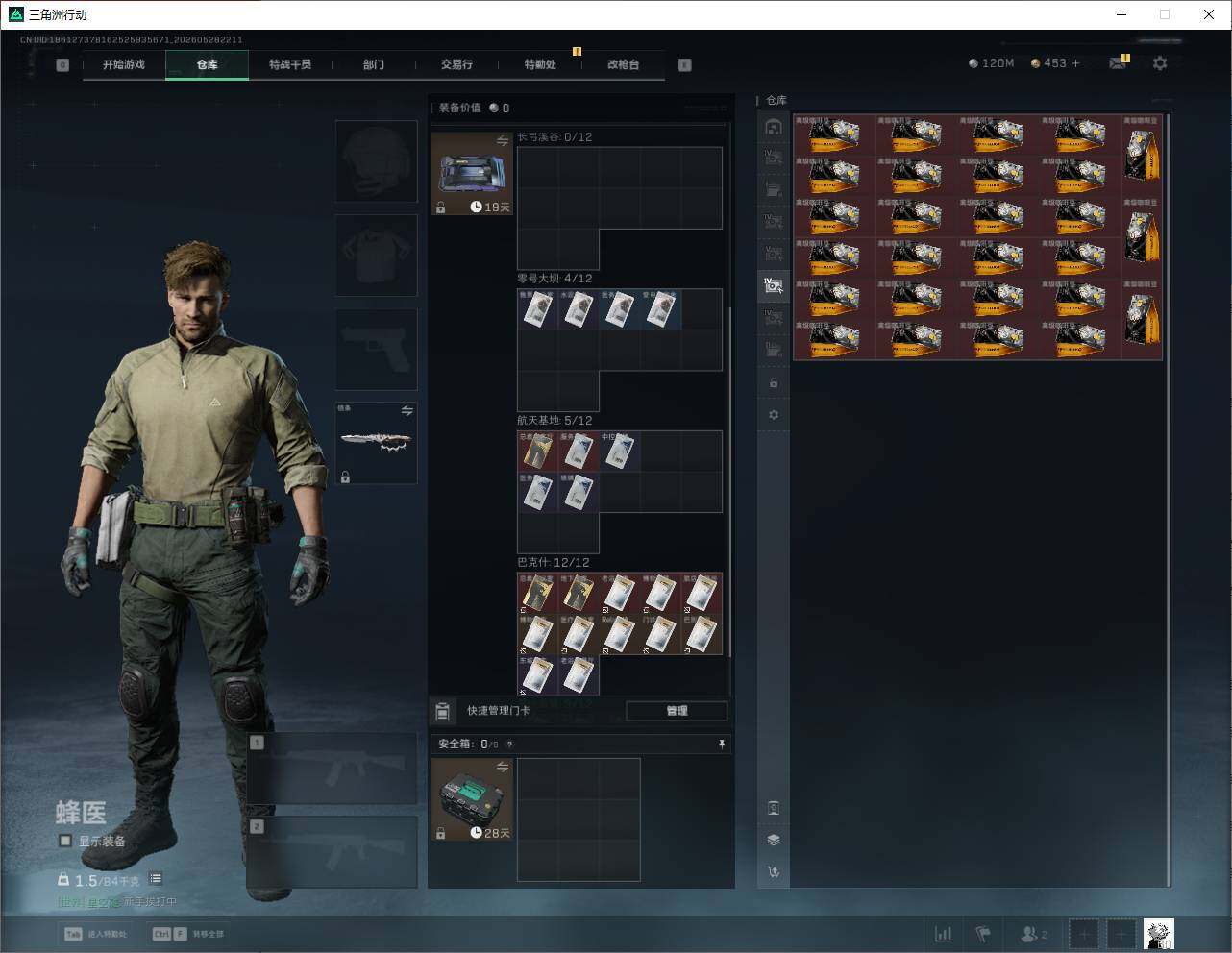Click the 1.5/84千克 weight readout
1232x953 pixels.
[x=99, y=880]
